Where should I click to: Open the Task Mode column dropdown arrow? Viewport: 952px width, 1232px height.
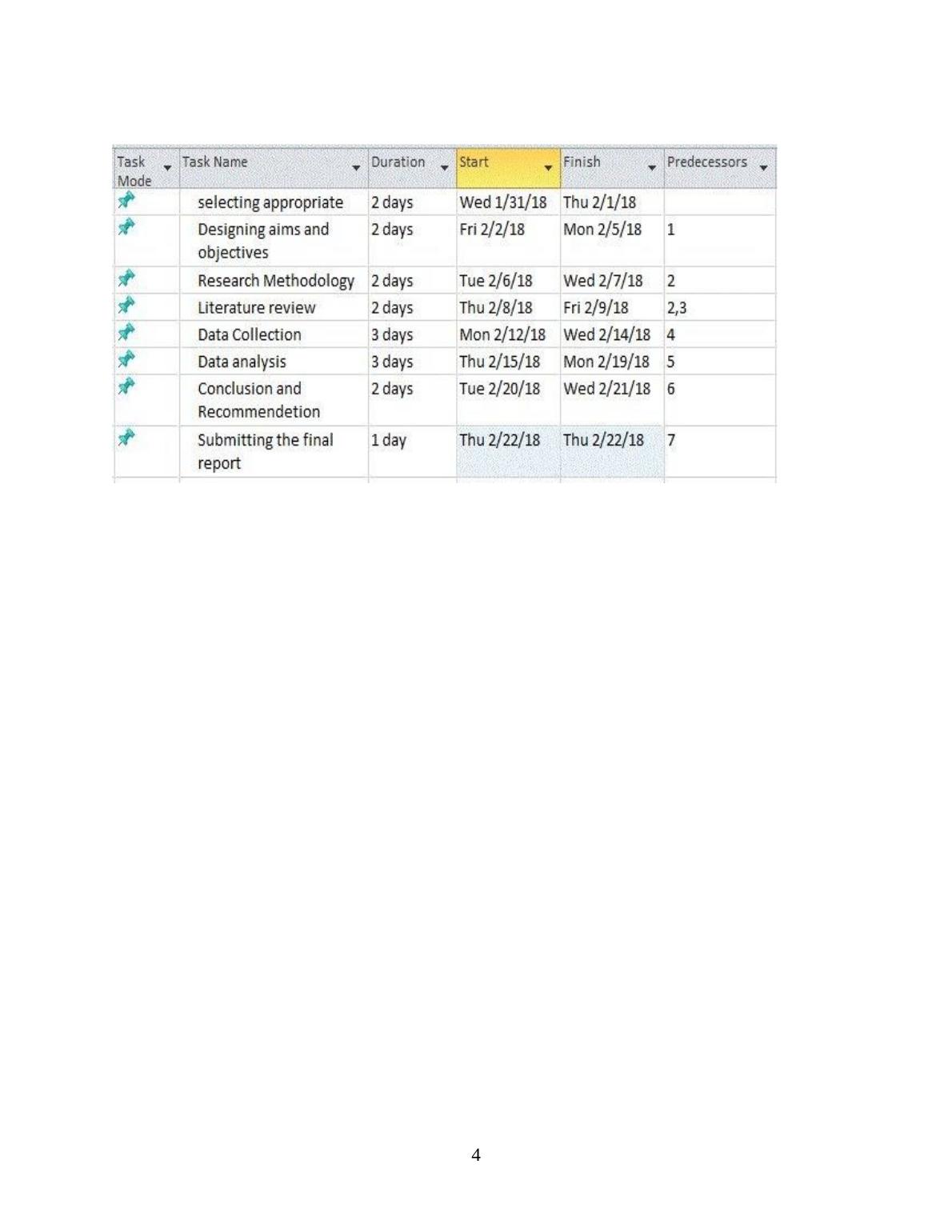pyautogui.click(x=167, y=168)
